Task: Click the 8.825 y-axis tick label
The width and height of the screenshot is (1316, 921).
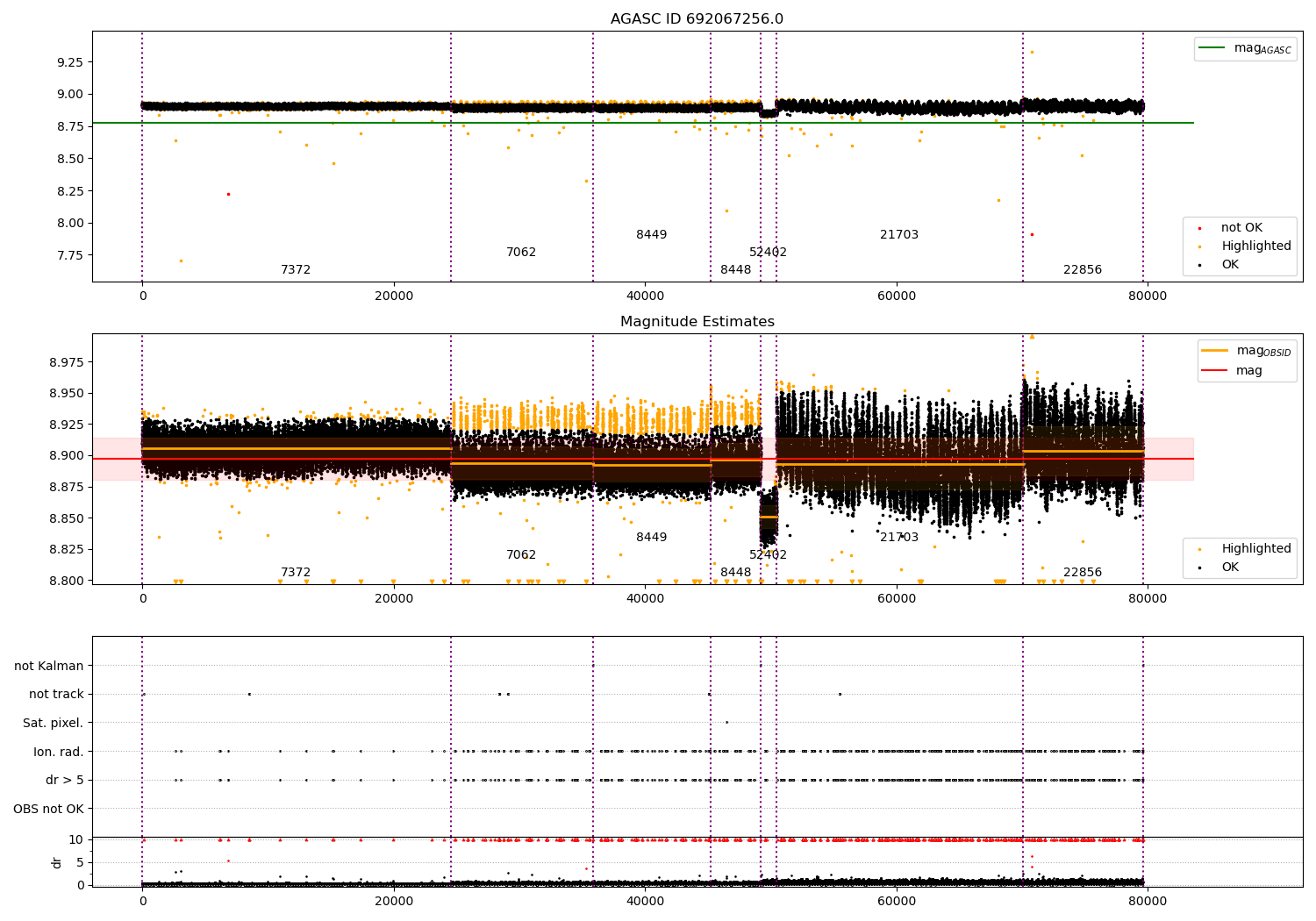Action: 67,549
